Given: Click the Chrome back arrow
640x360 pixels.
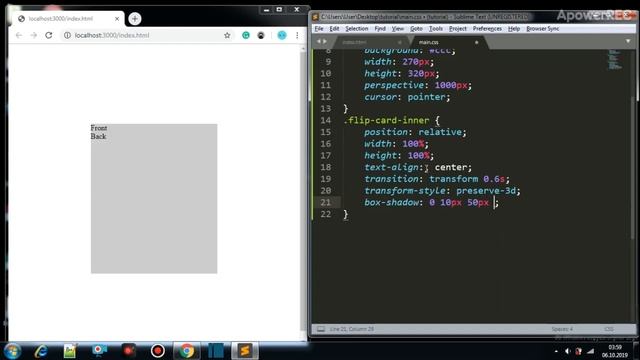Looking at the screenshot, I should point(19,36).
